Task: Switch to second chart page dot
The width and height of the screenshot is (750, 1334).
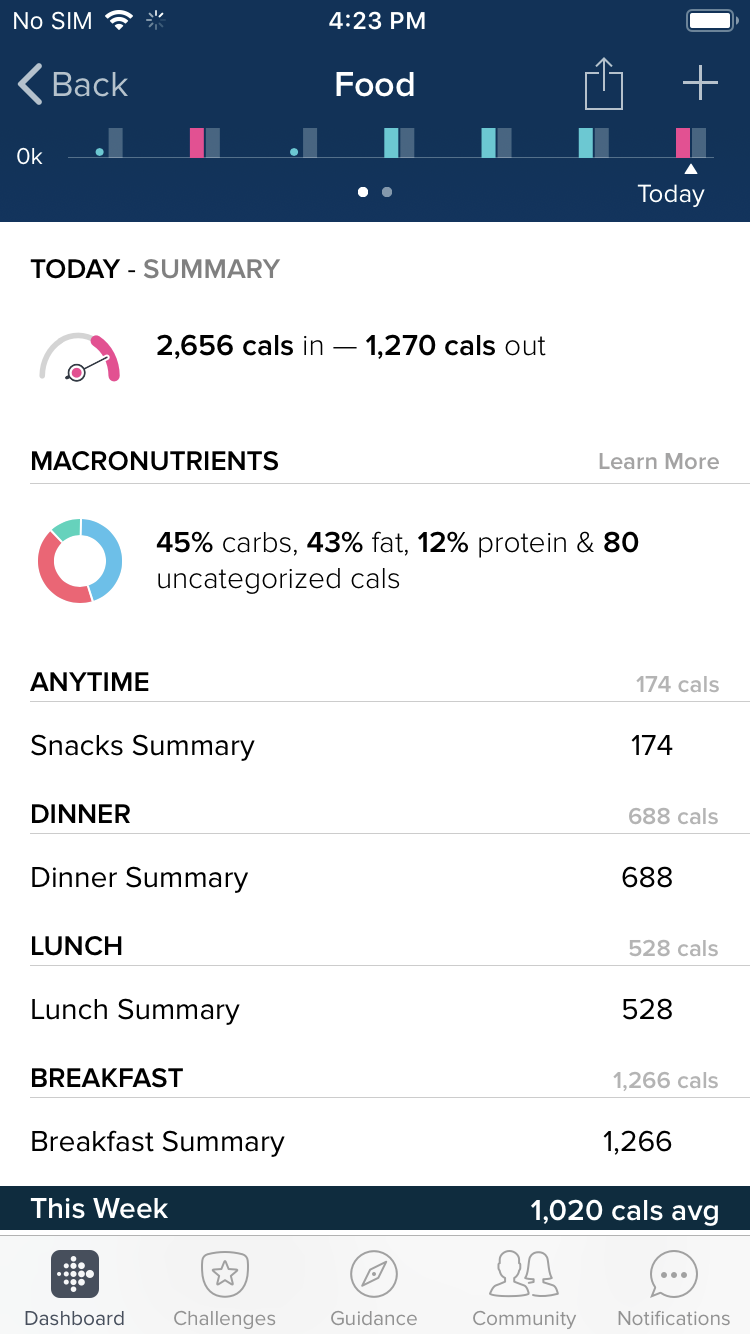Action: pyautogui.click(x=387, y=192)
